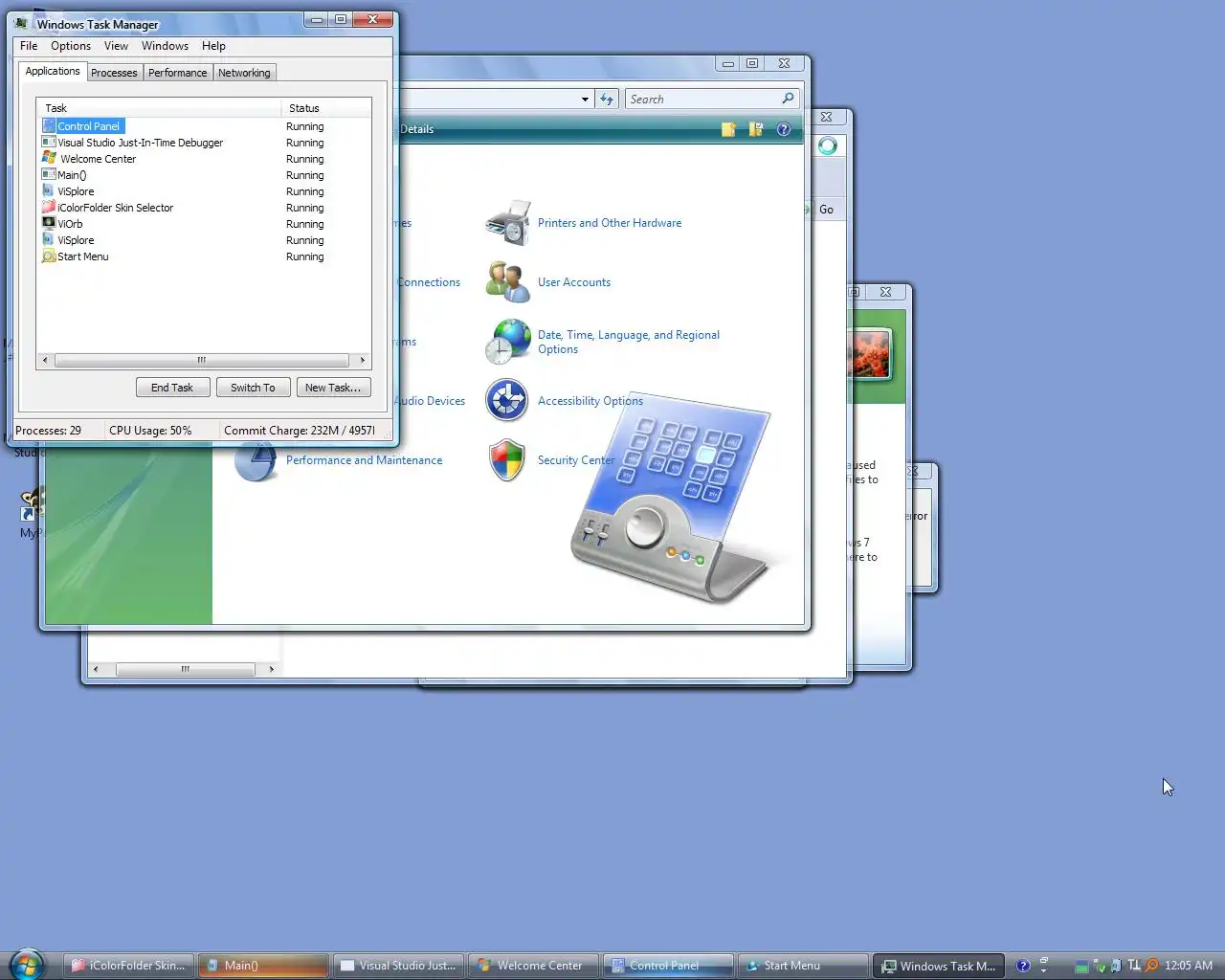Sort by the Status column header

(326, 108)
